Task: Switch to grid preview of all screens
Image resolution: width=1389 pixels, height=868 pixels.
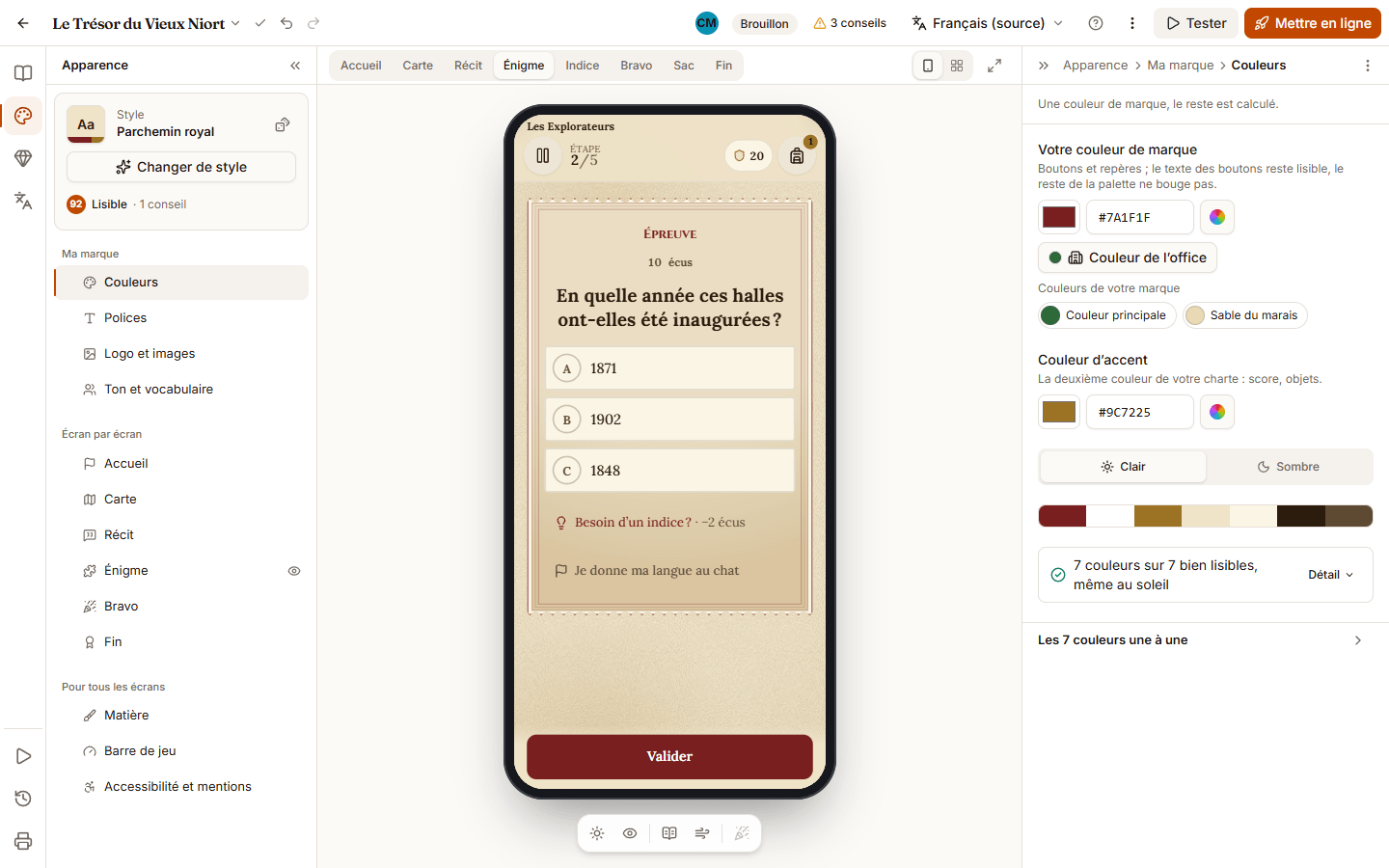Action: click(x=957, y=66)
